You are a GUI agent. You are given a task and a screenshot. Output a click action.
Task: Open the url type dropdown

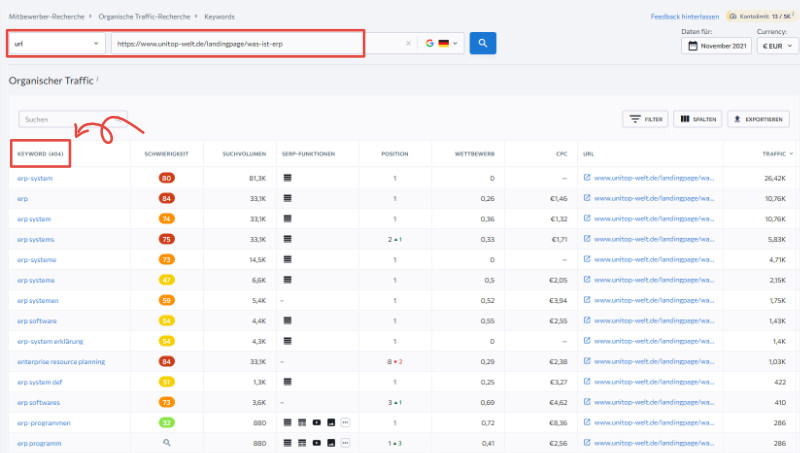click(56, 43)
